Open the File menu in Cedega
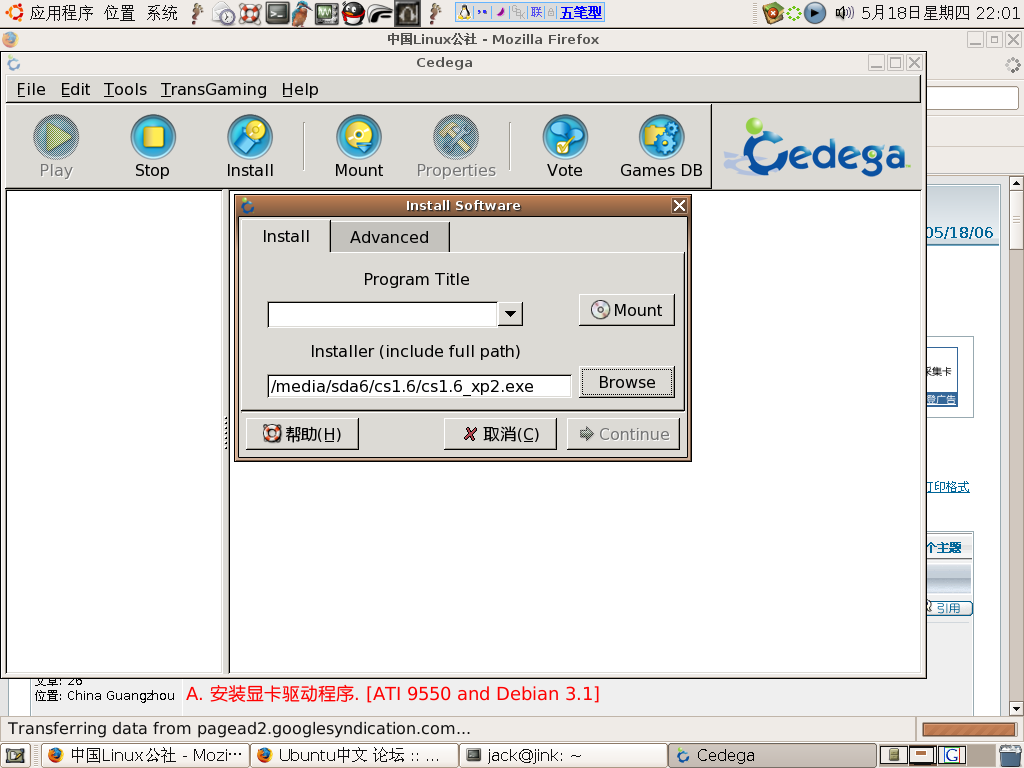The width and height of the screenshot is (1024, 768). pos(31,89)
